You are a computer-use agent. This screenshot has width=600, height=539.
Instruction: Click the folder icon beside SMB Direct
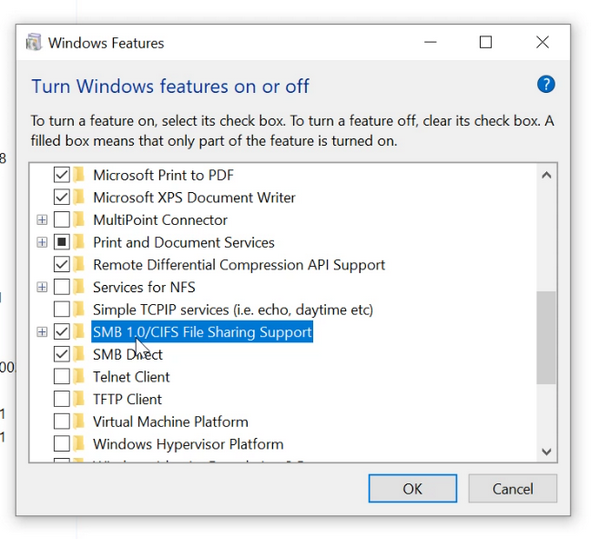point(80,354)
